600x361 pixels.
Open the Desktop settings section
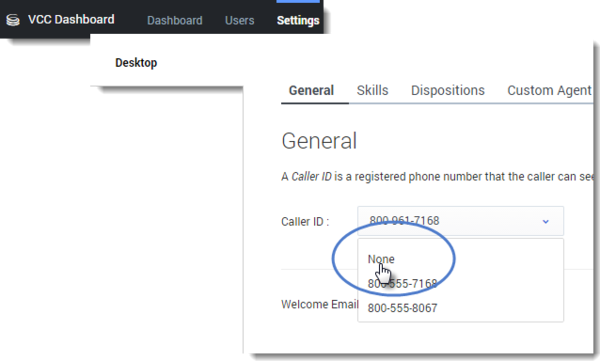[136, 63]
